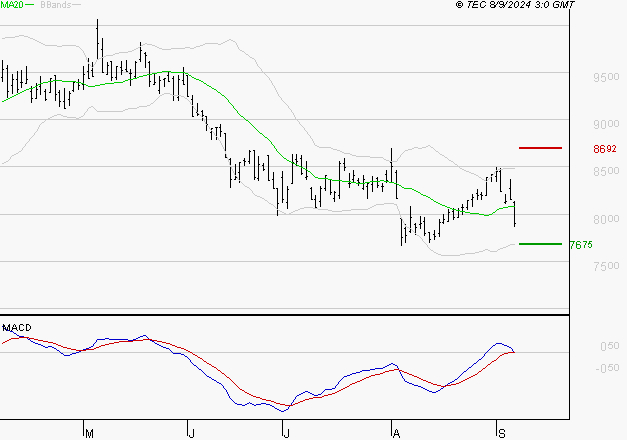Click the 7500 price axis label
This screenshot has width=627, height=440.
click(x=606, y=266)
